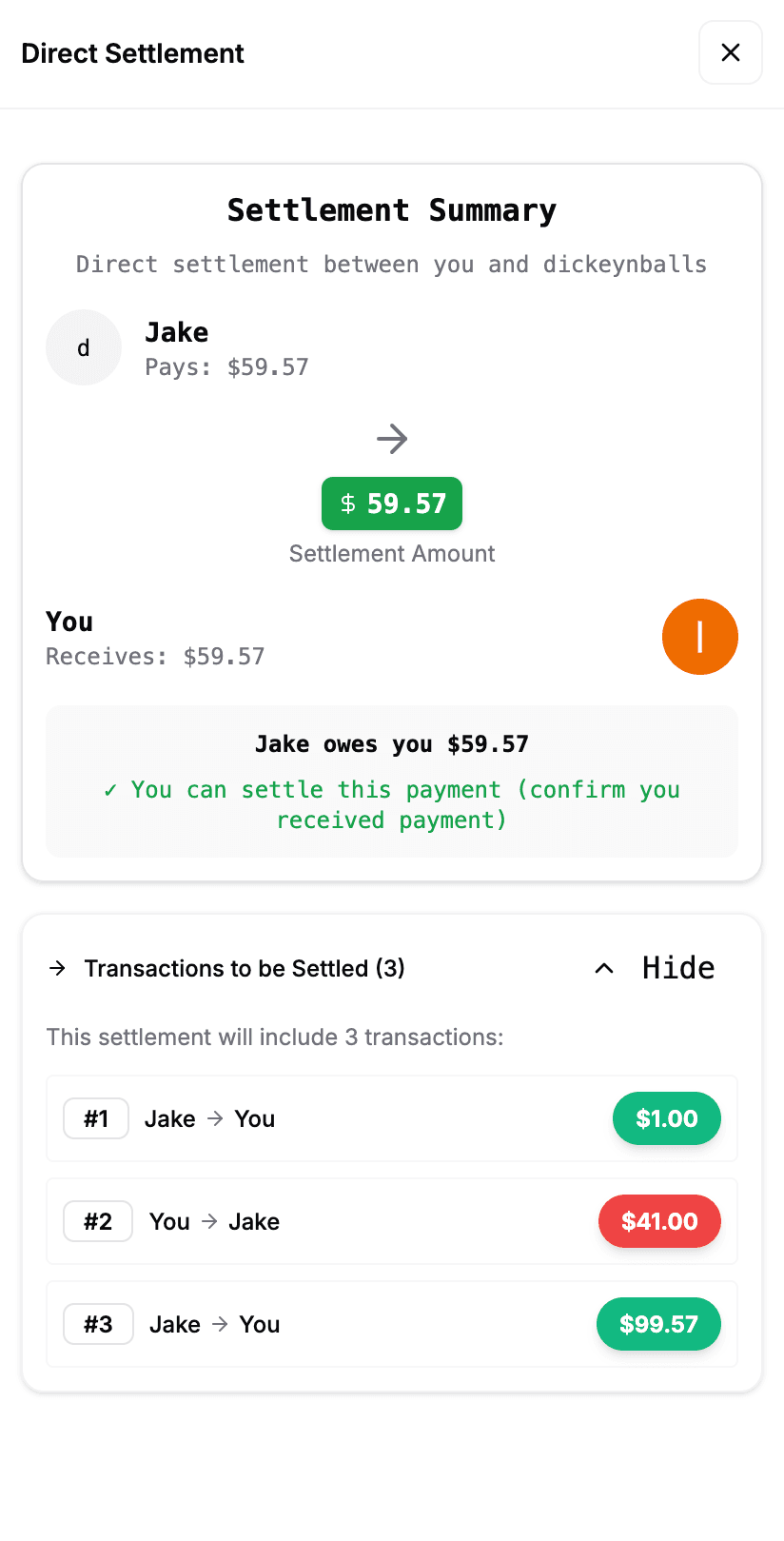
Task: Click the green $1.00 amount pill
Action: 666,1118
